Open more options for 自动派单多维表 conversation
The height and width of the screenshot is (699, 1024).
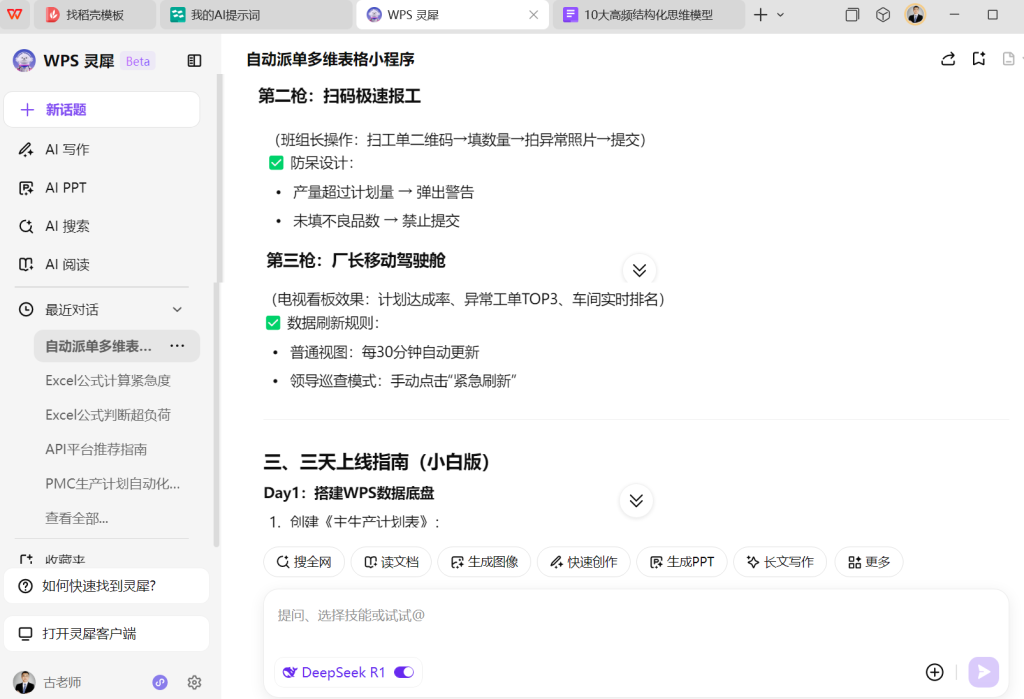pyautogui.click(x=177, y=346)
